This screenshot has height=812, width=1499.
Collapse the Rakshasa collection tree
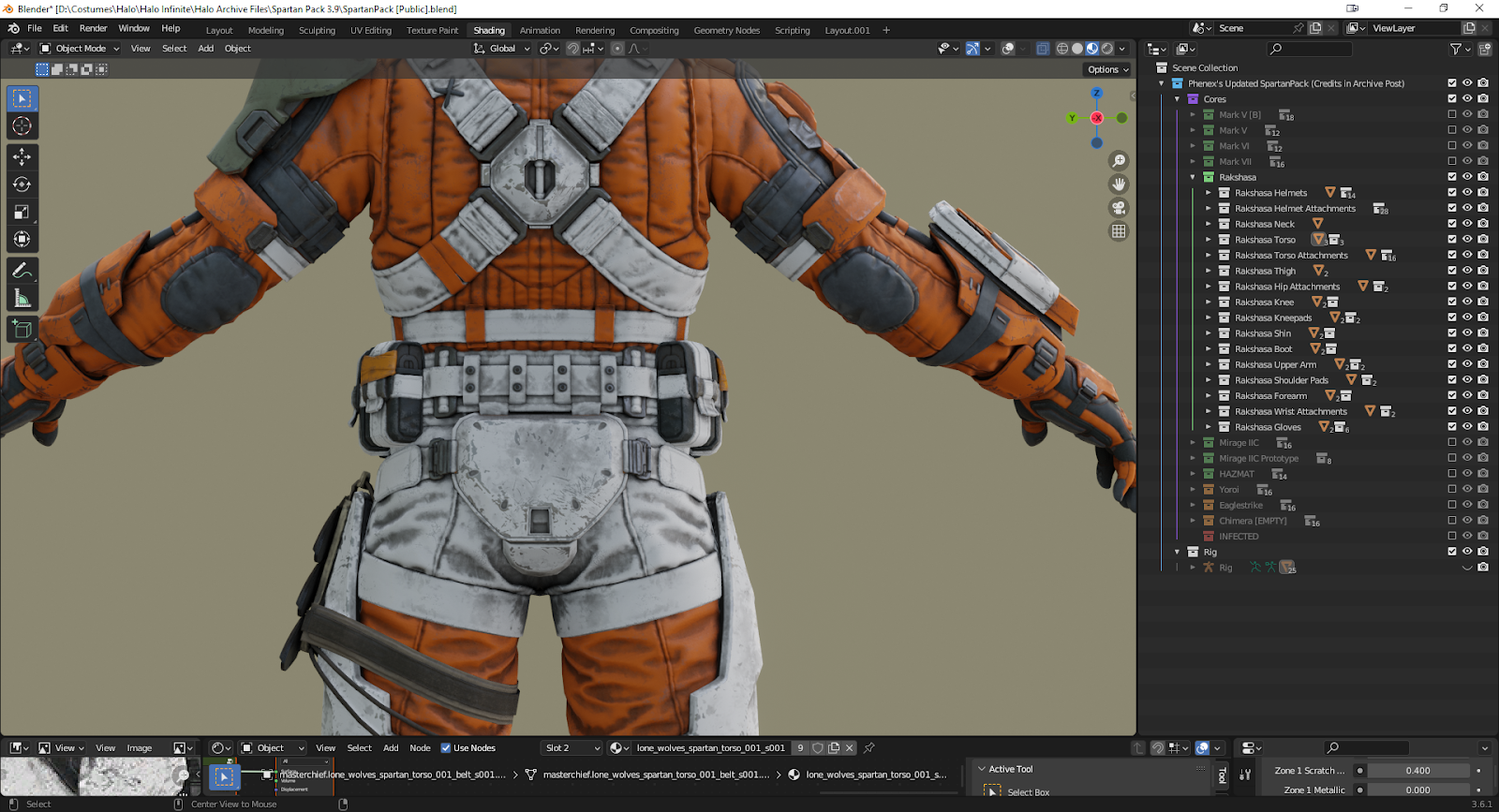(1193, 177)
